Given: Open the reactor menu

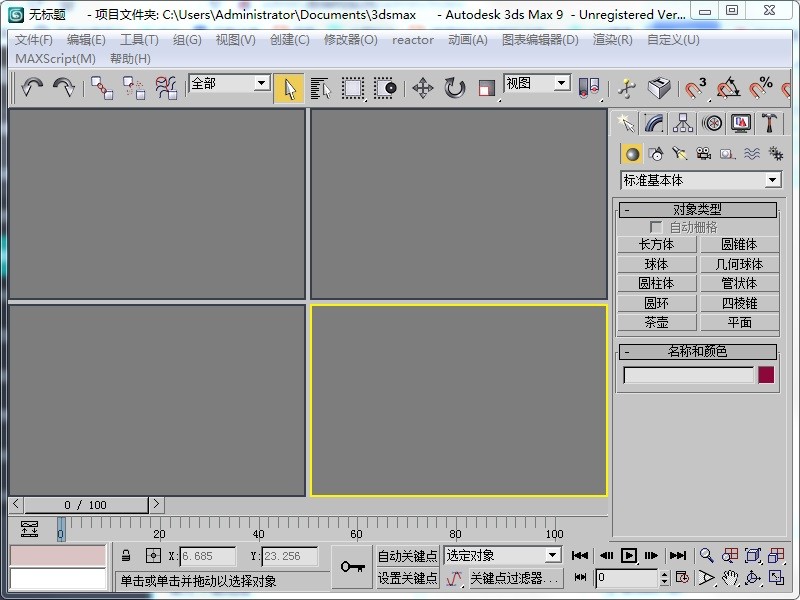Looking at the screenshot, I should point(411,39).
